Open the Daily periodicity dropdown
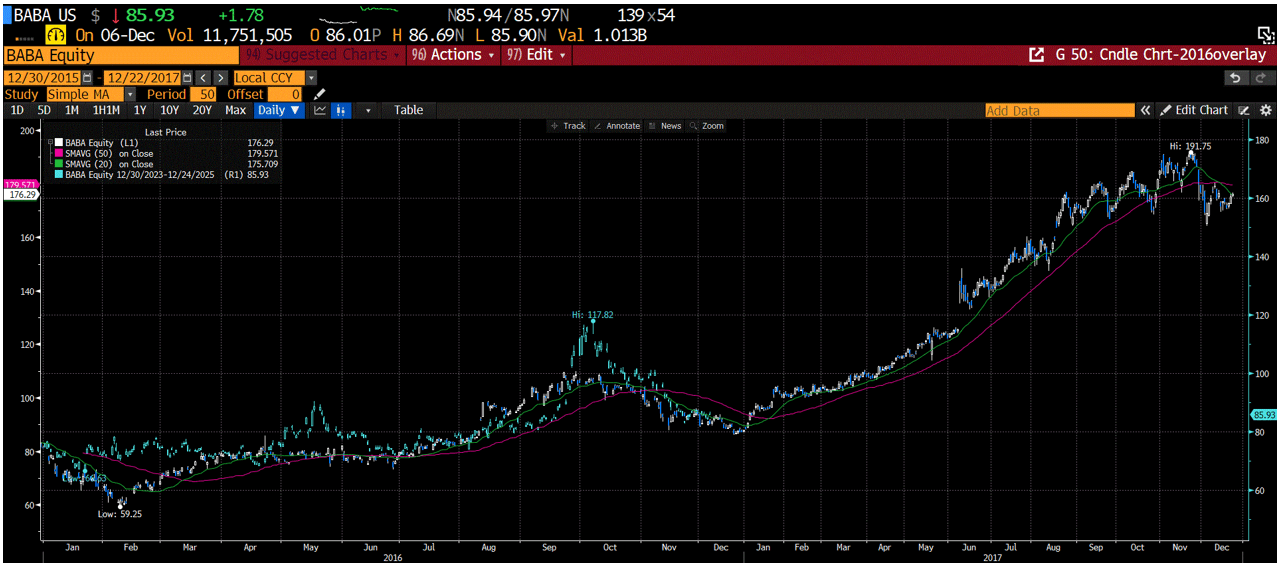This screenshot has height=569, width=1284. tap(279, 110)
